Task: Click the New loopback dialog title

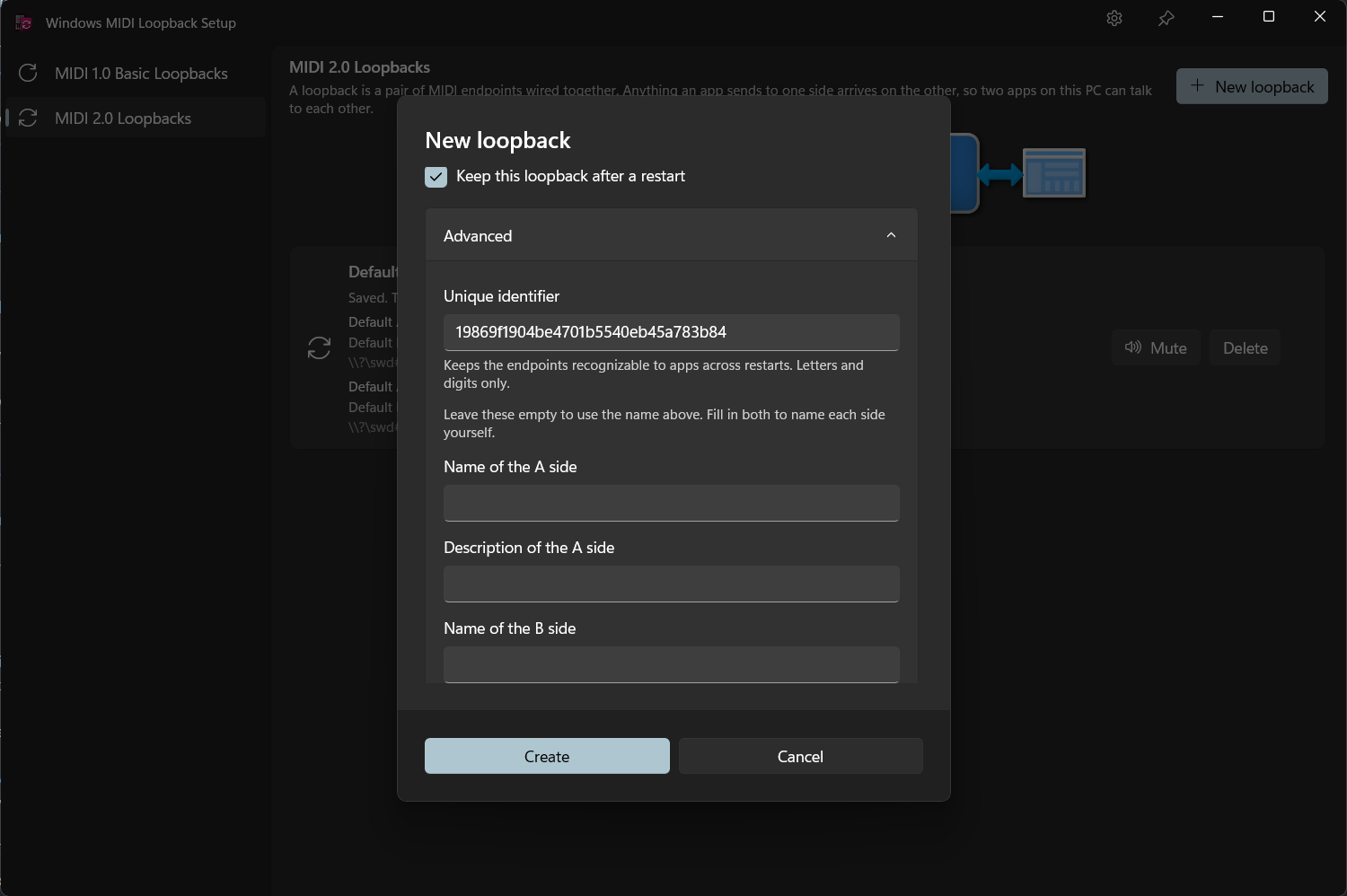Action: point(497,140)
